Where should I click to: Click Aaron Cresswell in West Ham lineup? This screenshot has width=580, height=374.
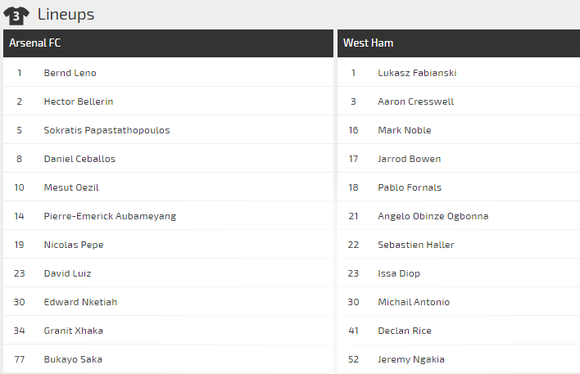[x=416, y=101]
